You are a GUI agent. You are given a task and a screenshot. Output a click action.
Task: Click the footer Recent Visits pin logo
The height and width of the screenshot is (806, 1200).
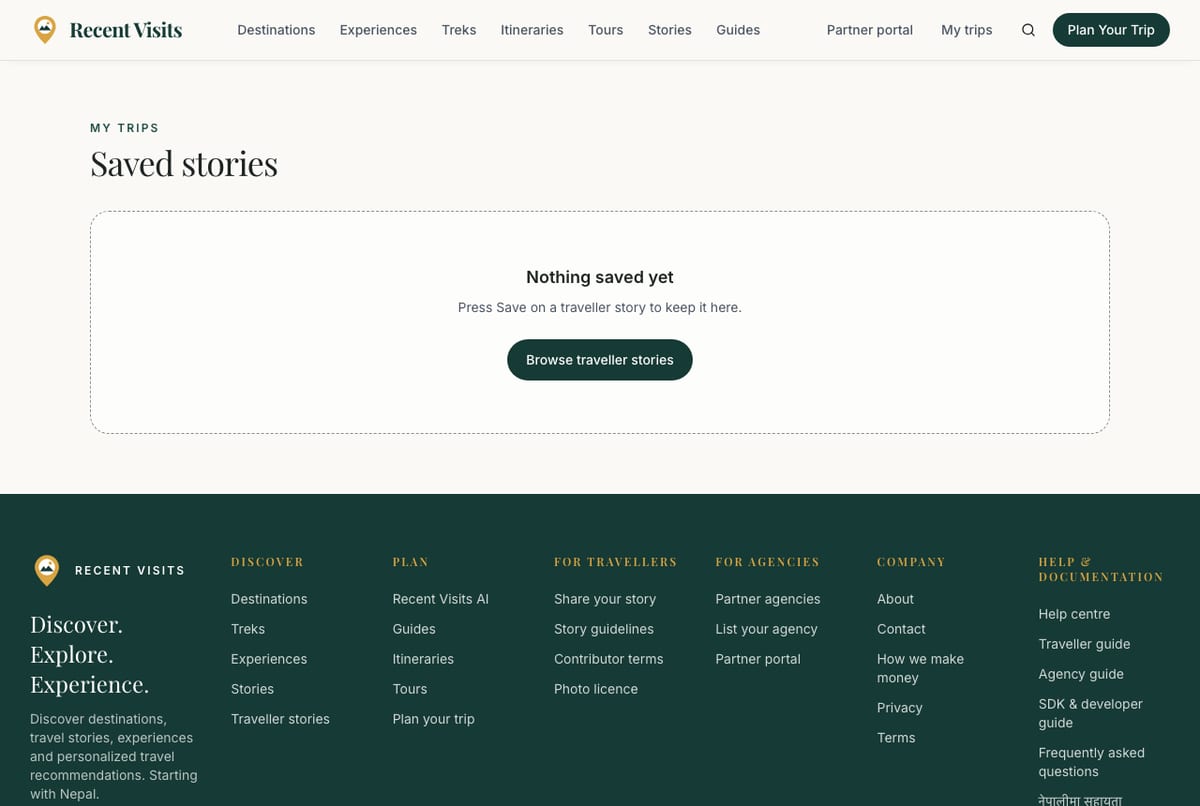[x=47, y=570]
